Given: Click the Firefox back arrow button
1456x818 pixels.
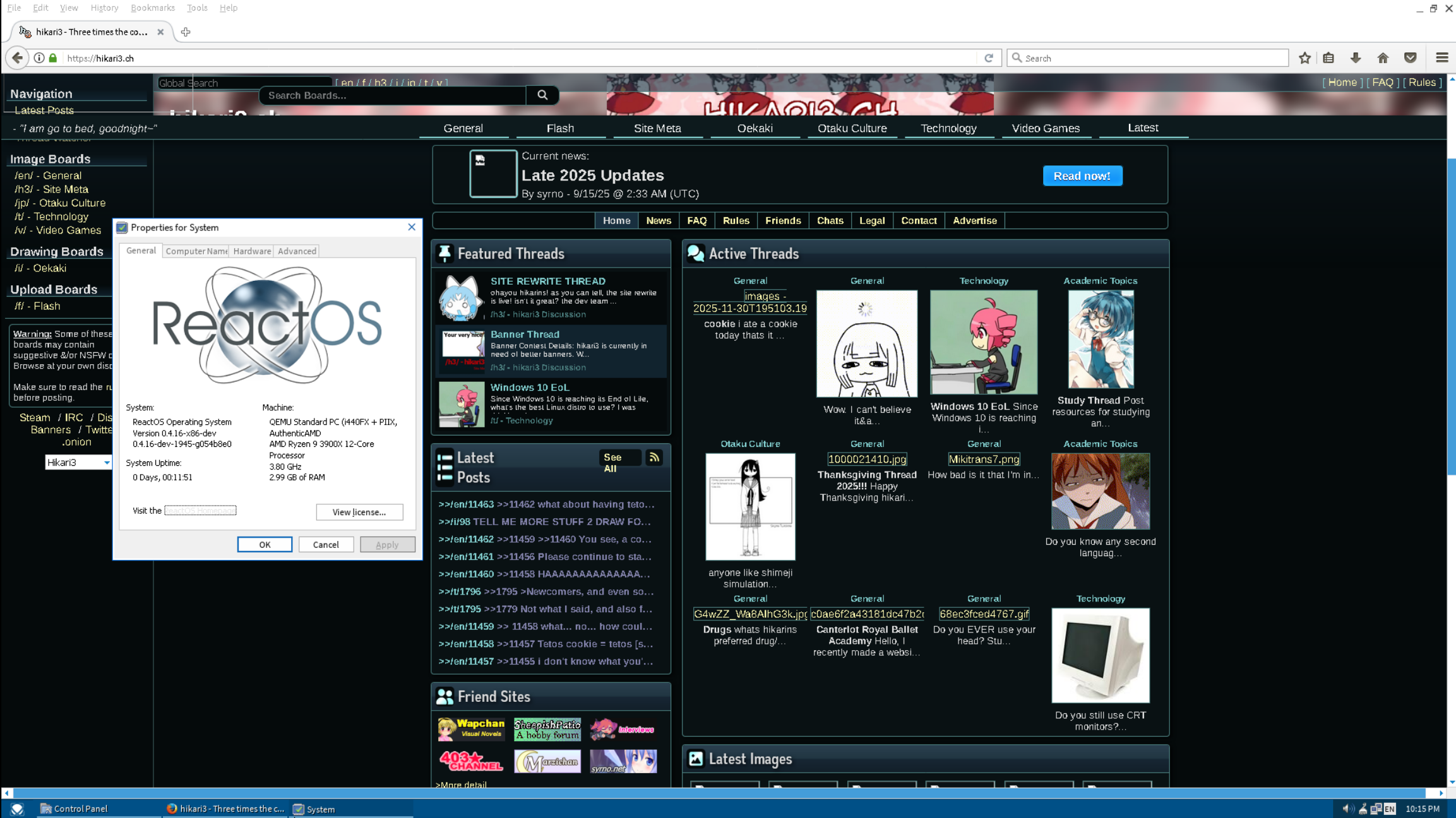Looking at the screenshot, I should [x=17, y=58].
